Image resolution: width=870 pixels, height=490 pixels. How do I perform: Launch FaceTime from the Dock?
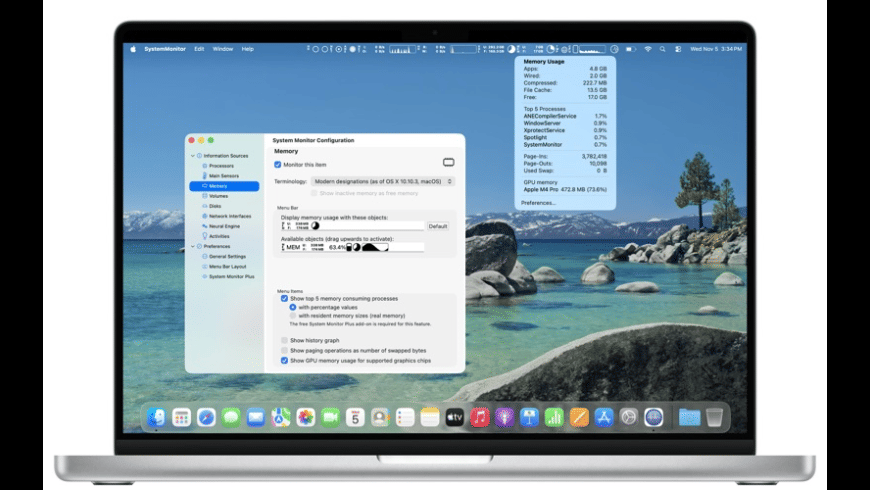point(331,417)
